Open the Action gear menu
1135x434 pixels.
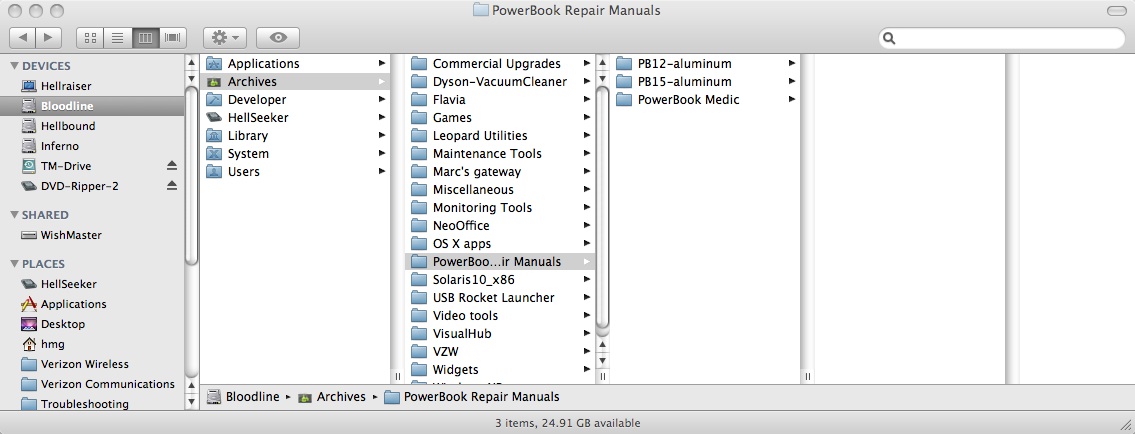point(225,38)
